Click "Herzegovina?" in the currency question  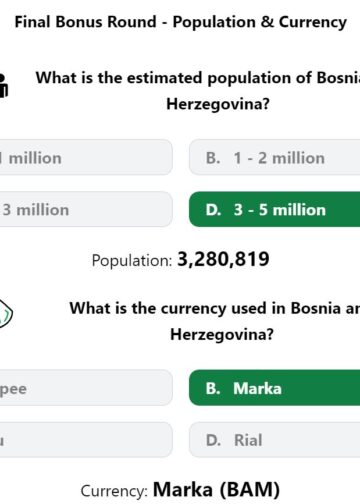(222, 334)
